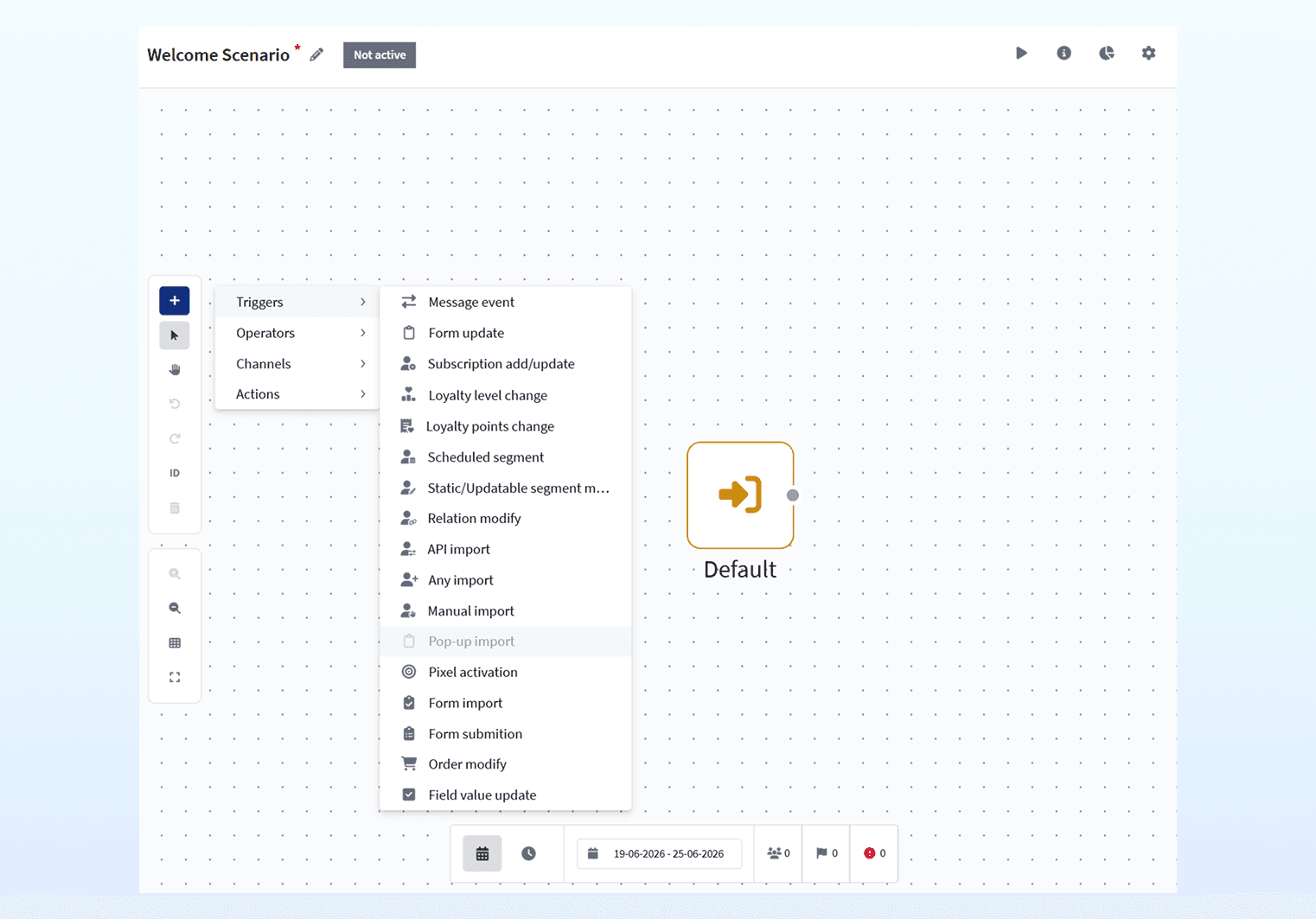Click the undo arrow icon
The width and height of the screenshot is (1316, 919).
[x=175, y=404]
